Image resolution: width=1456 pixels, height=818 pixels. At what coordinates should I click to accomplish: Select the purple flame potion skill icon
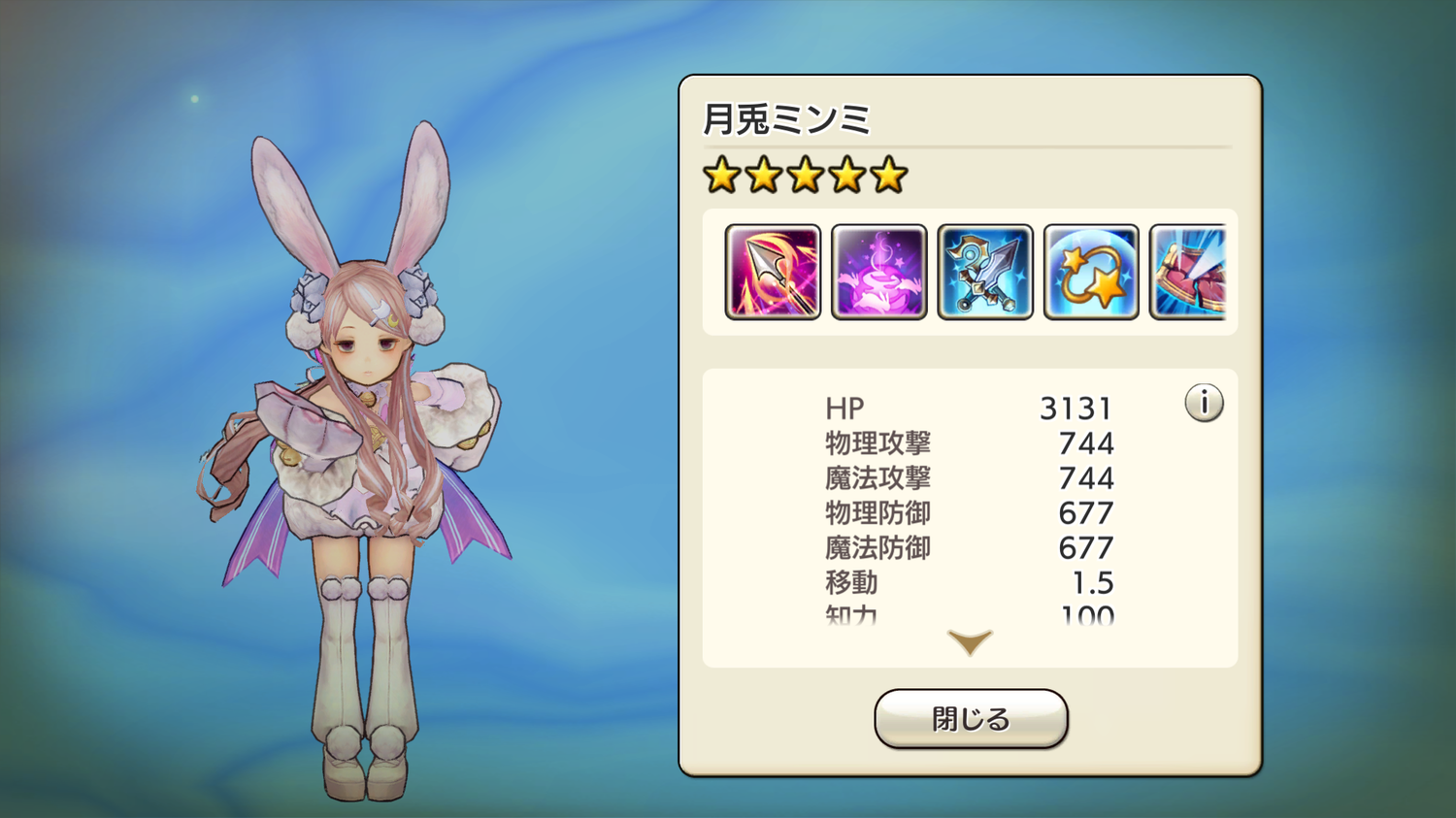pos(879,272)
